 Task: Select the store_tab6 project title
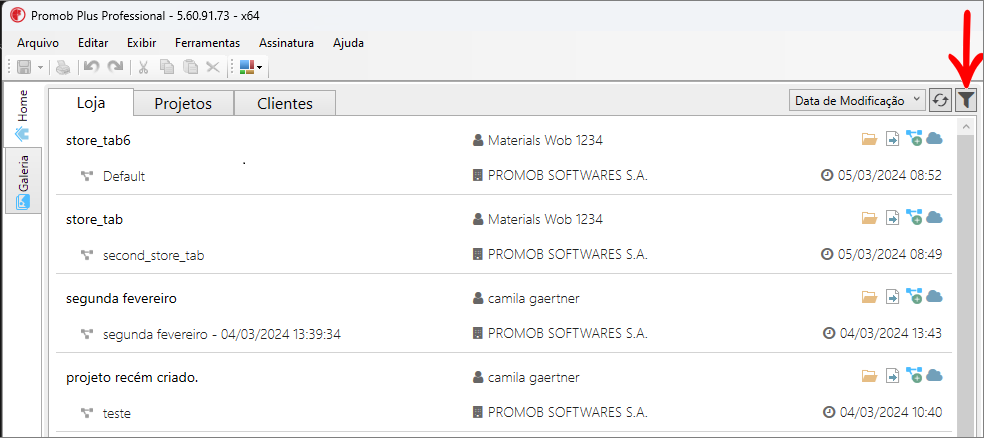pyautogui.click(x=98, y=141)
